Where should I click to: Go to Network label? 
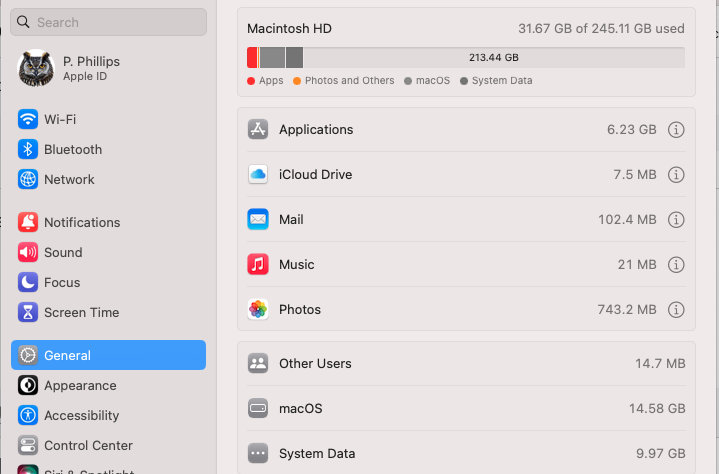click(69, 179)
